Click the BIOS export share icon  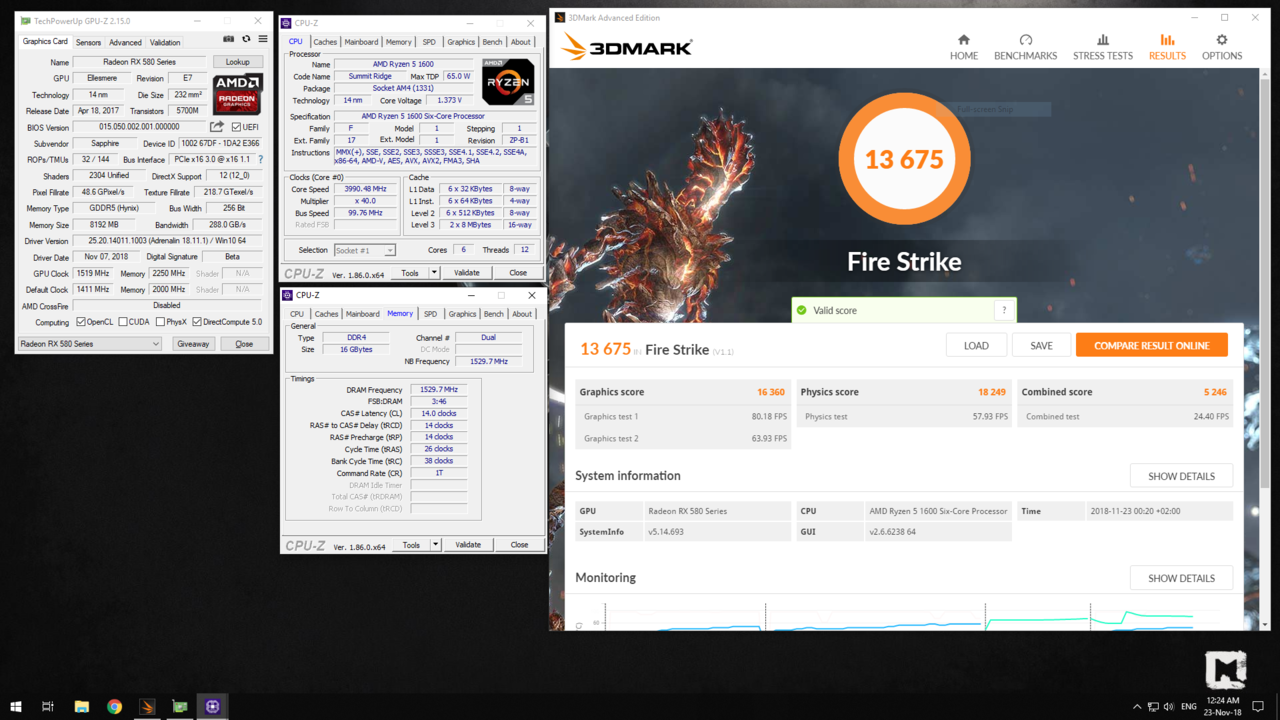tap(217, 127)
